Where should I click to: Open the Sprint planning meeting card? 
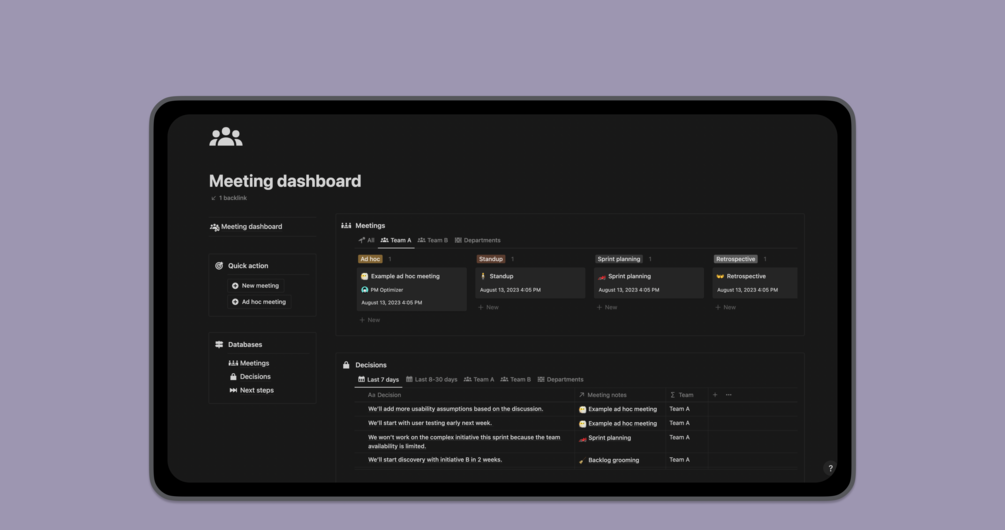pyautogui.click(x=649, y=283)
